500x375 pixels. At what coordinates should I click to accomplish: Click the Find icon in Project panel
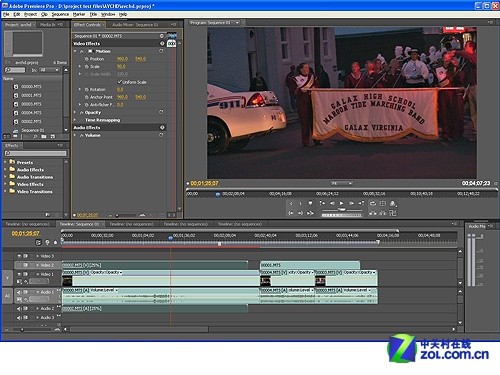[35, 137]
